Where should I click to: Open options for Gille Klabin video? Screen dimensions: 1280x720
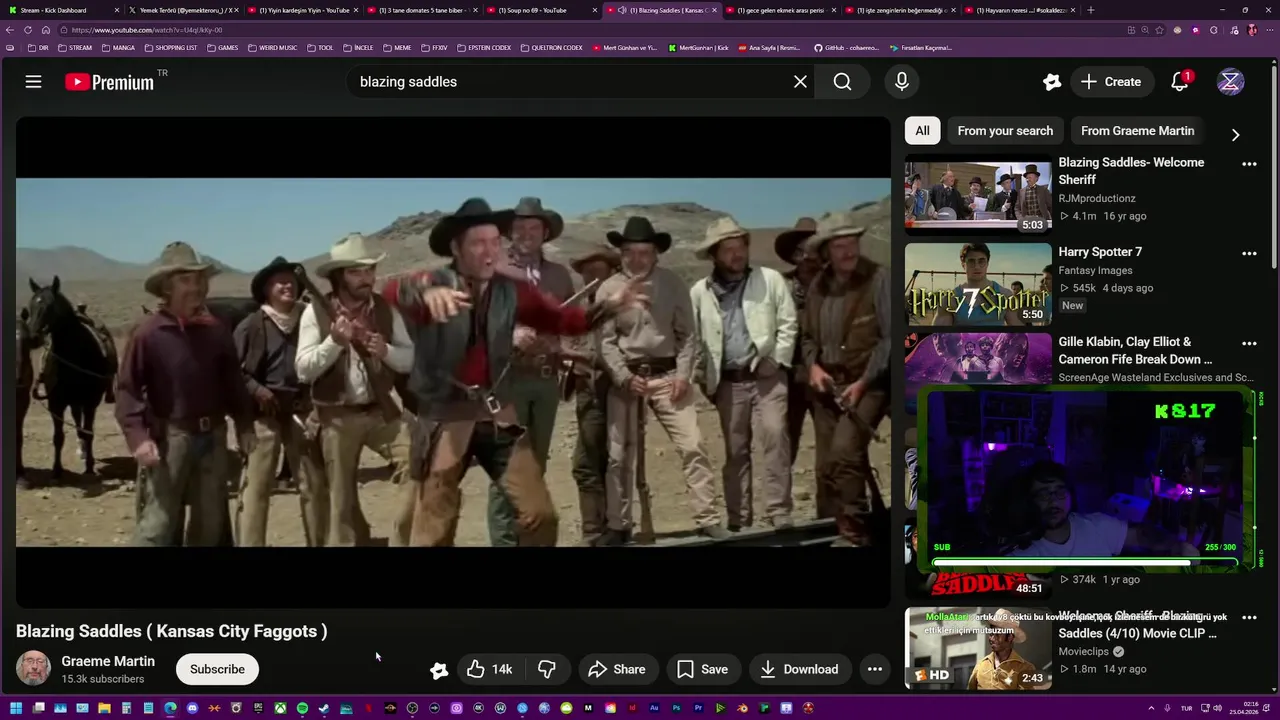1249,344
